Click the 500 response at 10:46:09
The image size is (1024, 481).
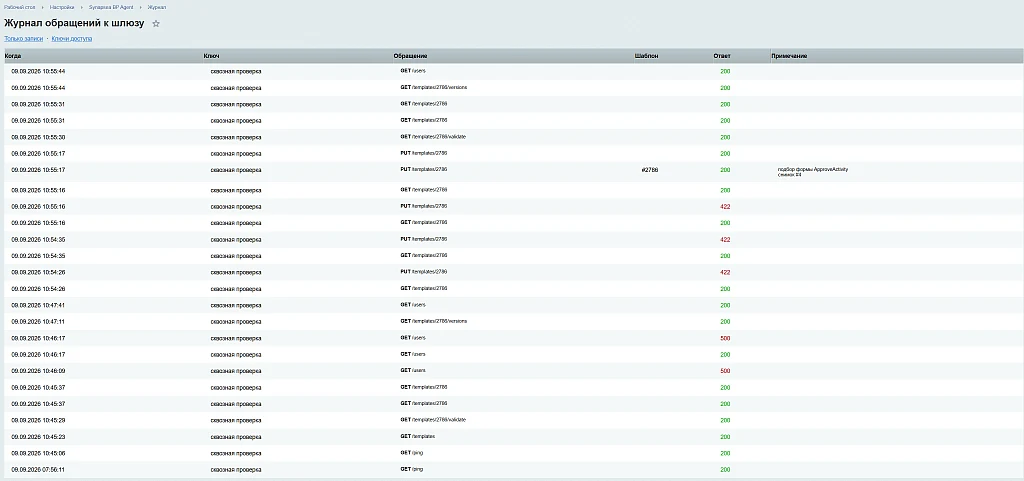725,371
